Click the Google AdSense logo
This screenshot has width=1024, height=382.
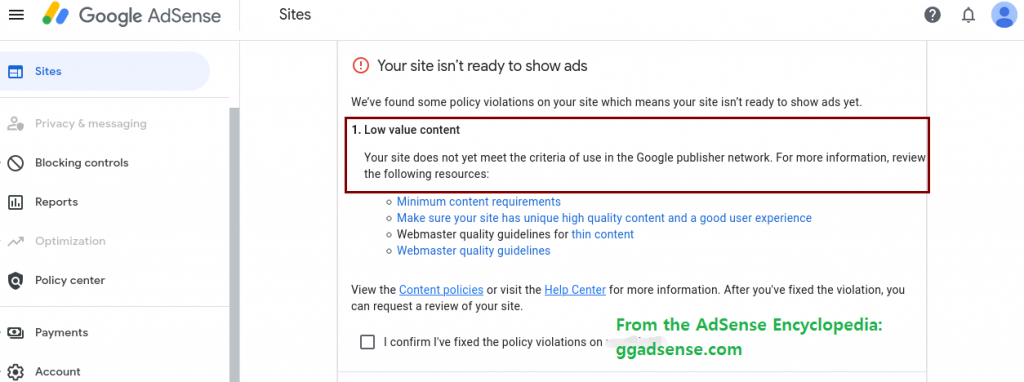point(131,14)
